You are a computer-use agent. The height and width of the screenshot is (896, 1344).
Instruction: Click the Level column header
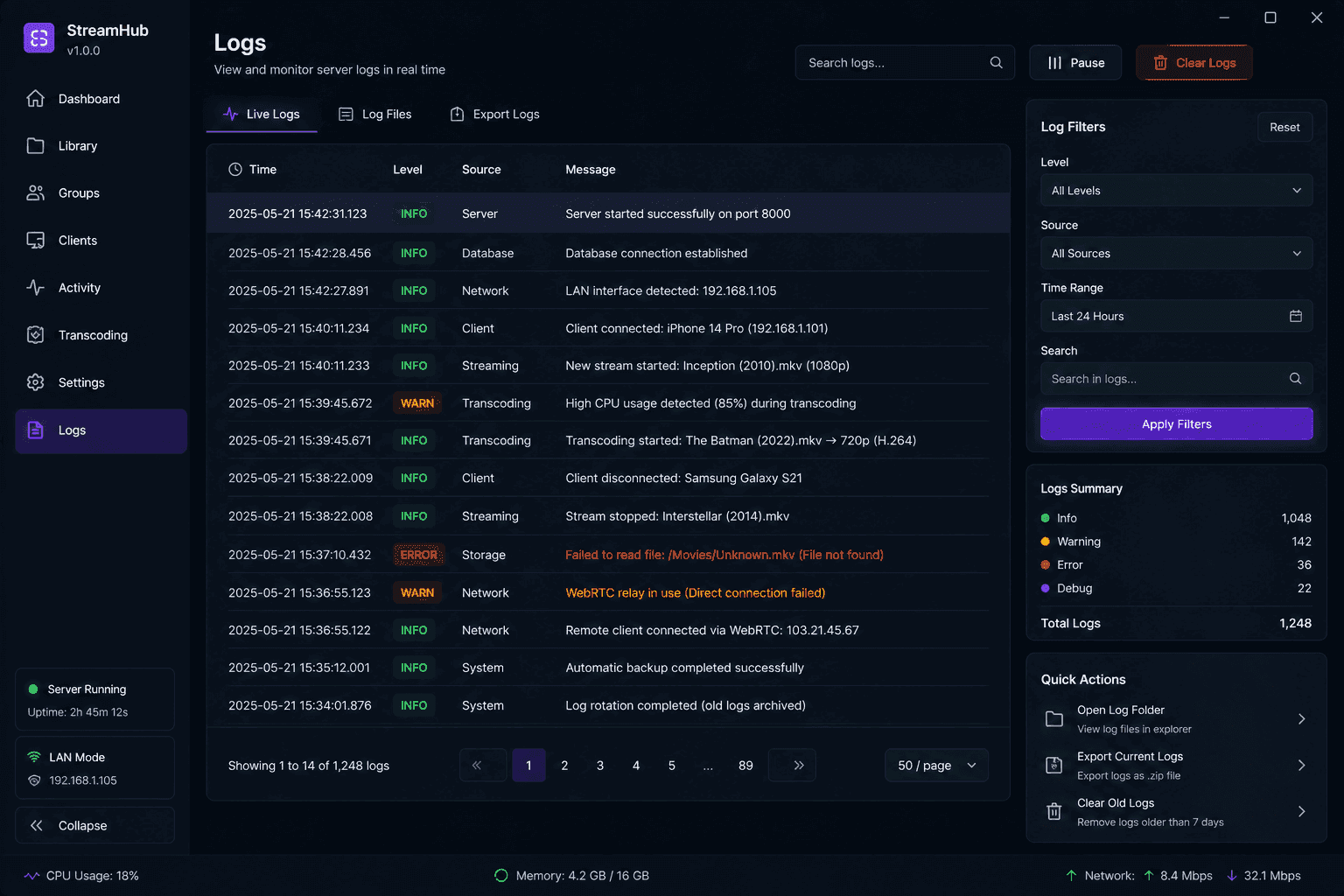coord(408,170)
